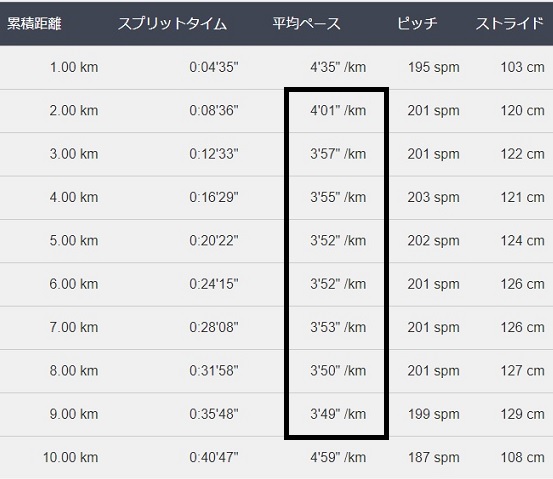Click the 累積距離 column header

(x=34, y=24)
